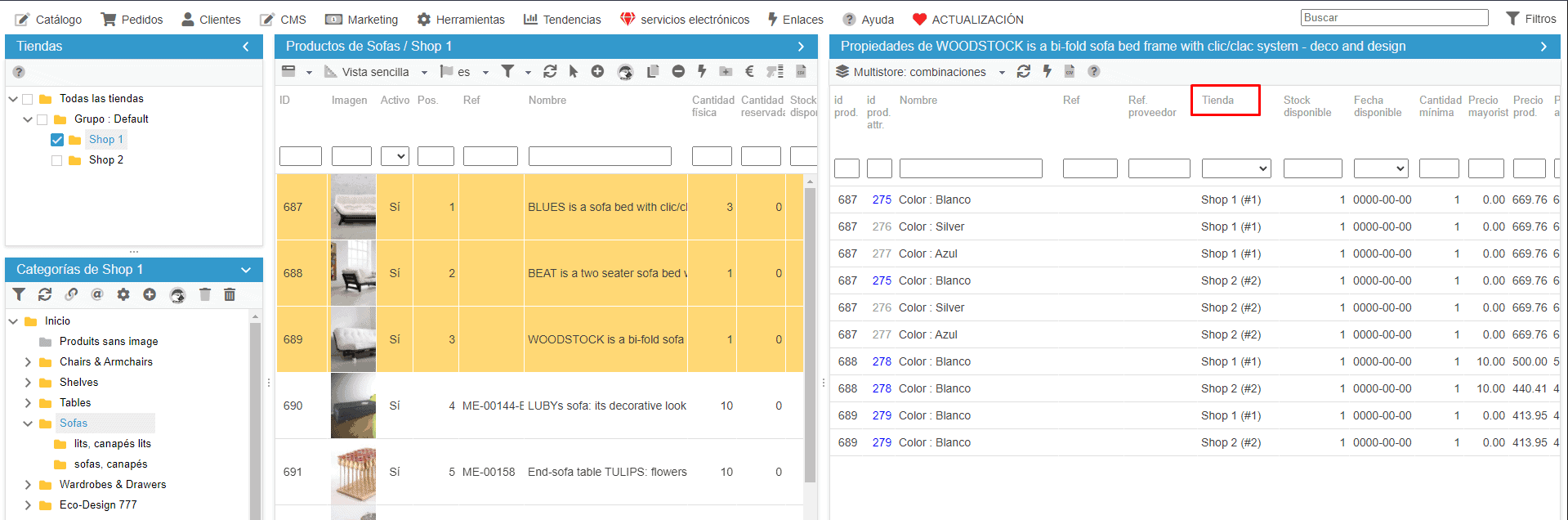Open combination id 279 link for Shop 1
Image resolution: width=1568 pixels, height=520 pixels.
coord(882,415)
